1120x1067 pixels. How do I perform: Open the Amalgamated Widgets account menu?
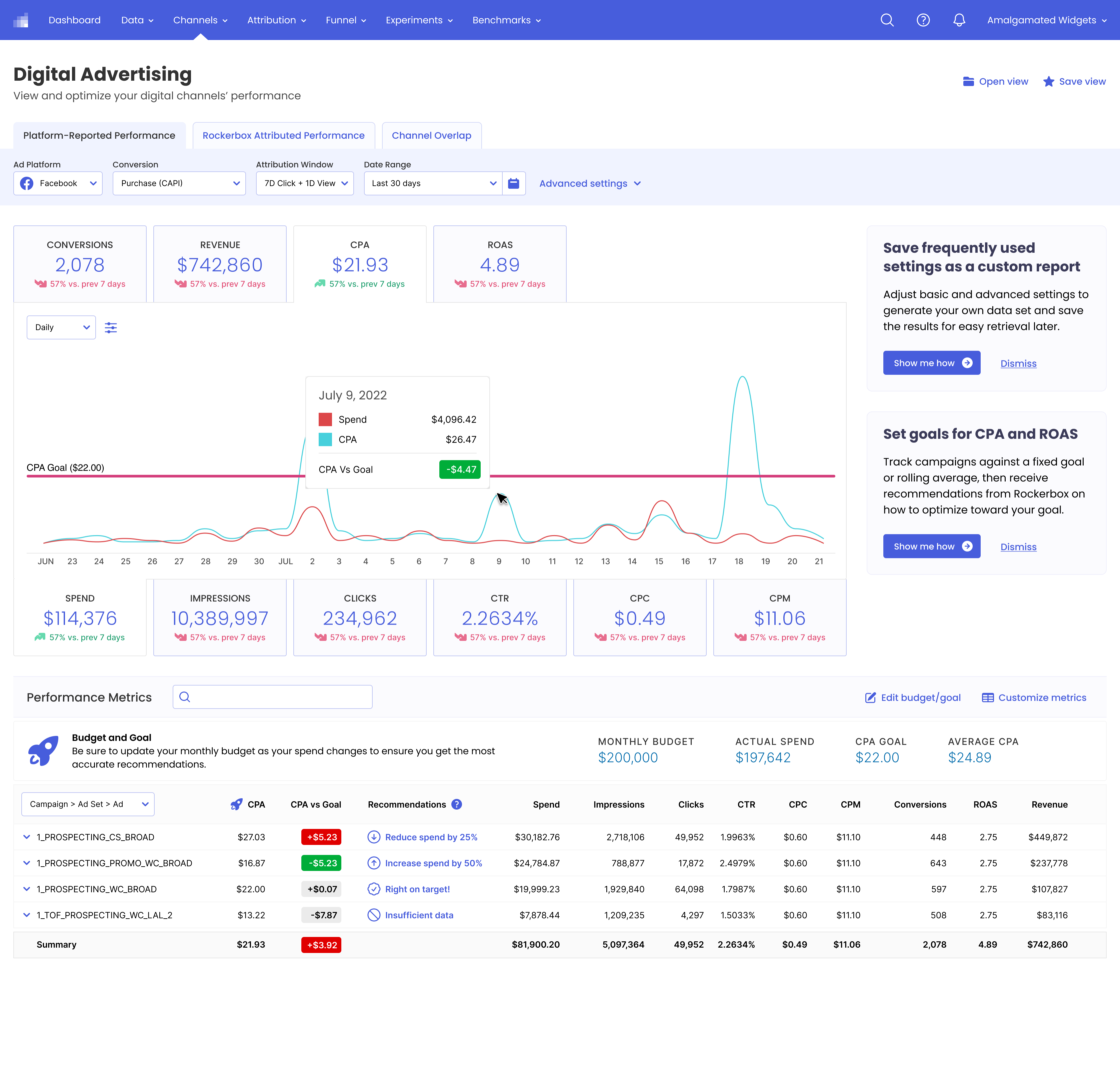pos(1047,20)
